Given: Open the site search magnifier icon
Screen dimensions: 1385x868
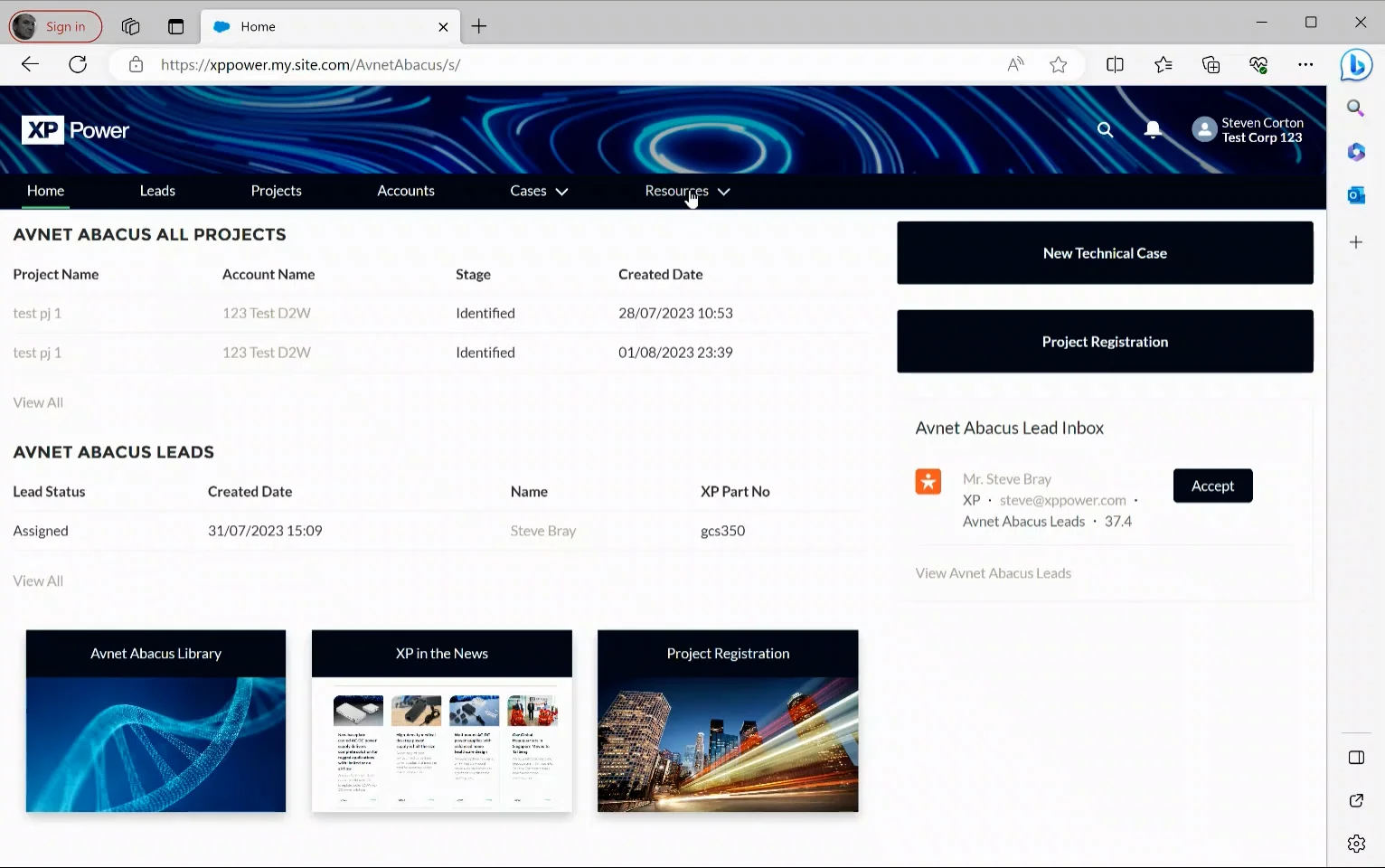Looking at the screenshot, I should click(1105, 129).
